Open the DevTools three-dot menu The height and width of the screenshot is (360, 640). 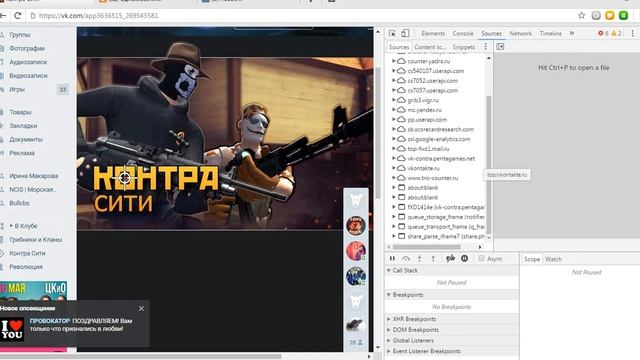[633, 33]
